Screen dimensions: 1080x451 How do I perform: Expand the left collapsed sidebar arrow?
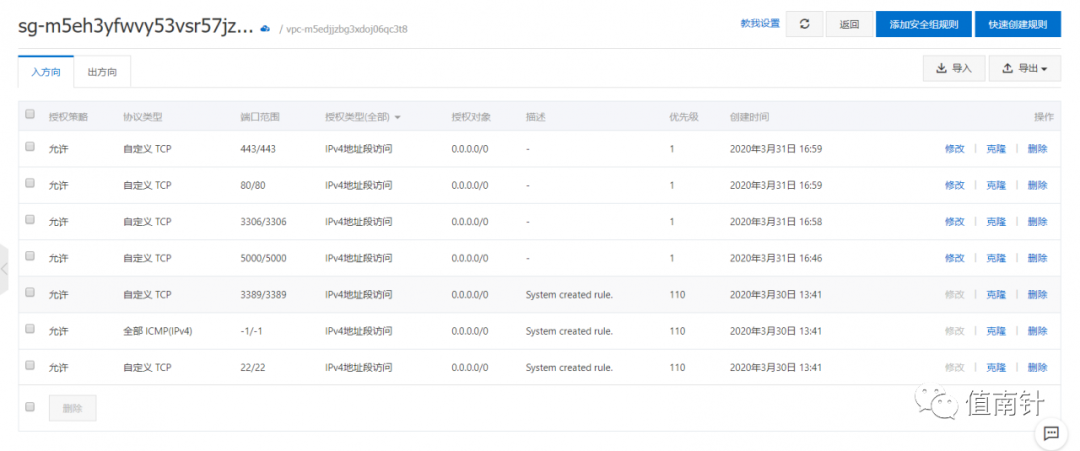pyautogui.click(x=4, y=268)
